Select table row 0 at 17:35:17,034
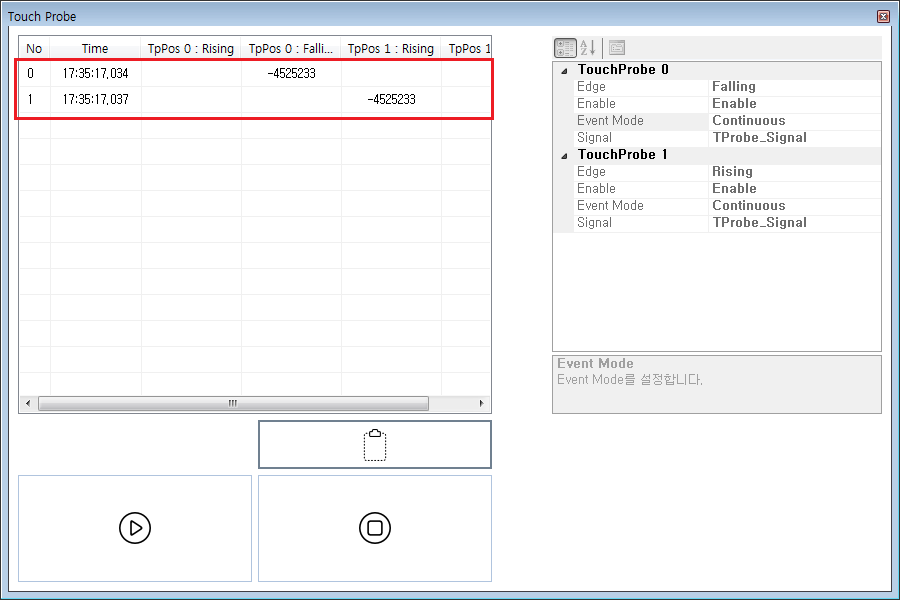 pyautogui.click(x=95, y=74)
